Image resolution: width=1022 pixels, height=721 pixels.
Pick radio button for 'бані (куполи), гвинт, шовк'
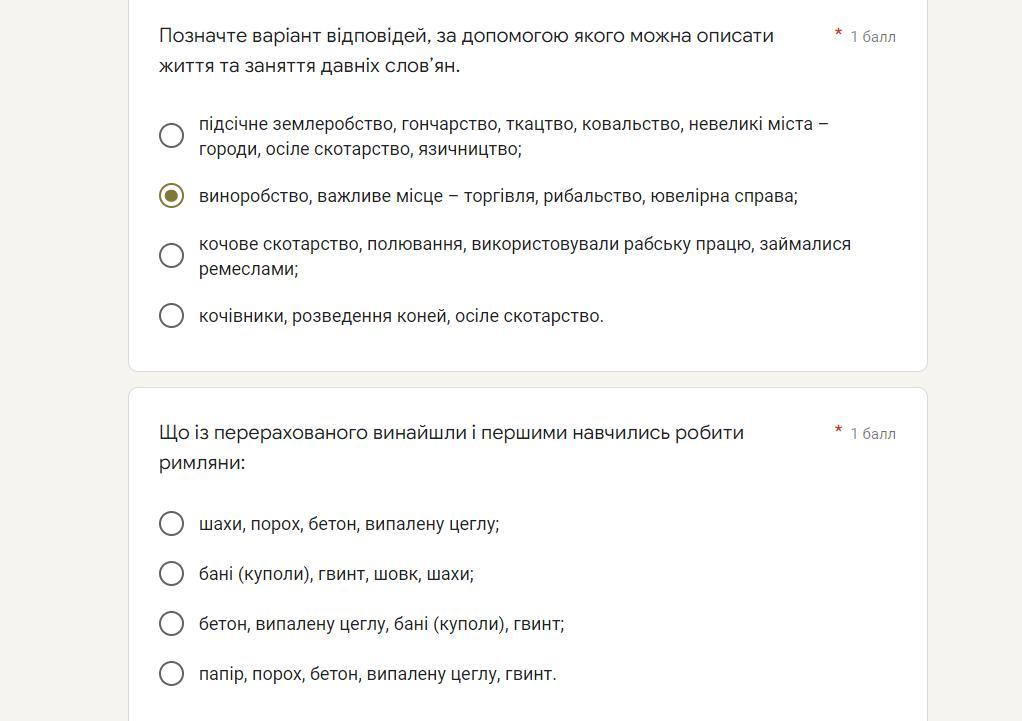pos(171,574)
